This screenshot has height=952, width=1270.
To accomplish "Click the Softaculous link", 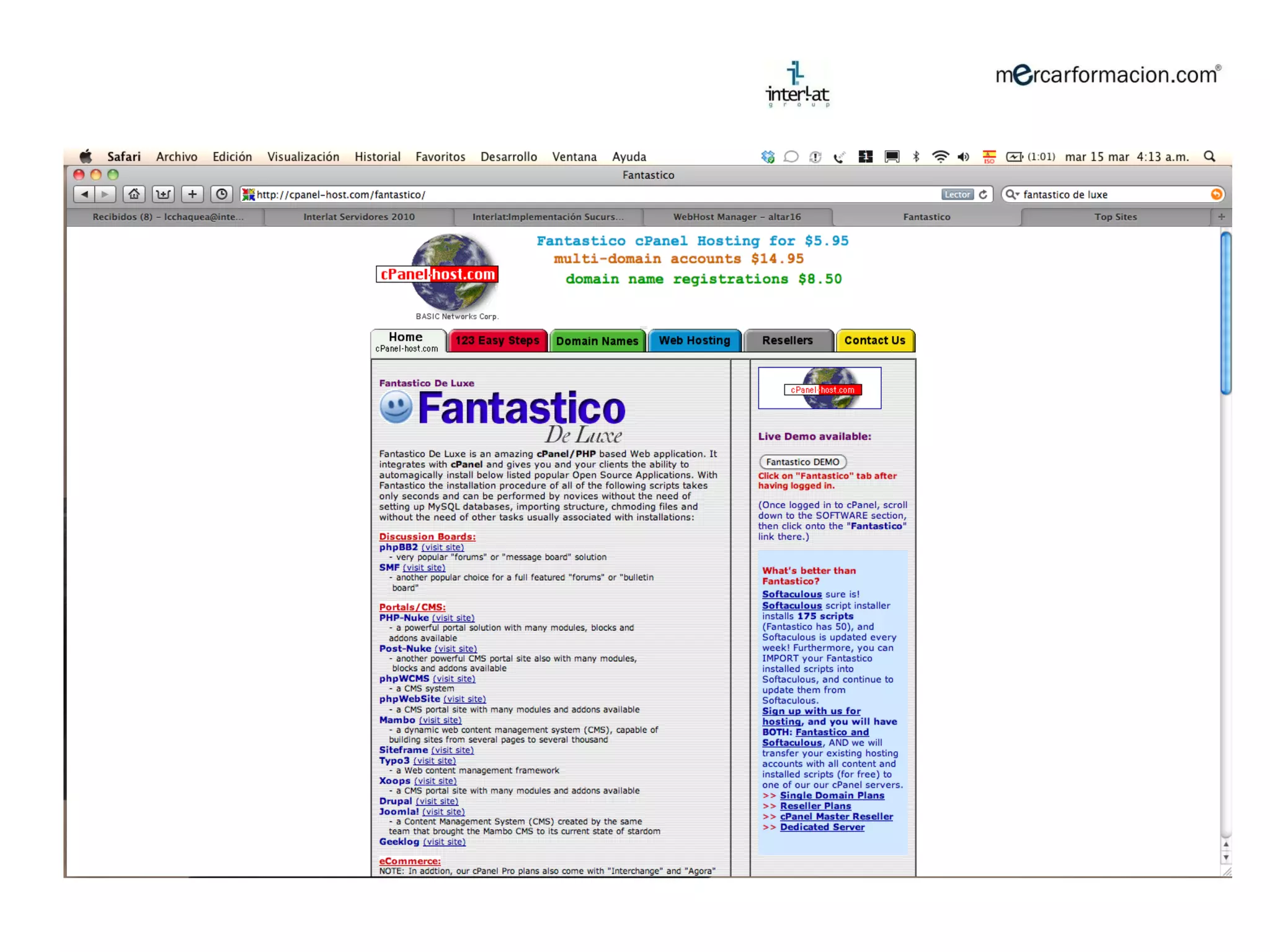I will pos(791,594).
